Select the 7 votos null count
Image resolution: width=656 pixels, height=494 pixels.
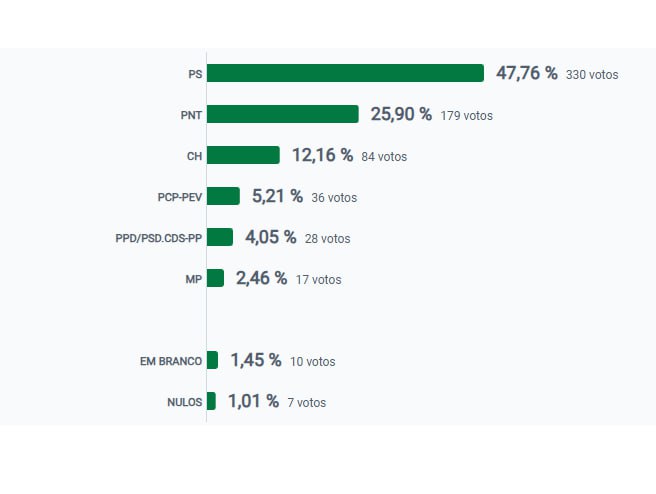[x=306, y=403]
